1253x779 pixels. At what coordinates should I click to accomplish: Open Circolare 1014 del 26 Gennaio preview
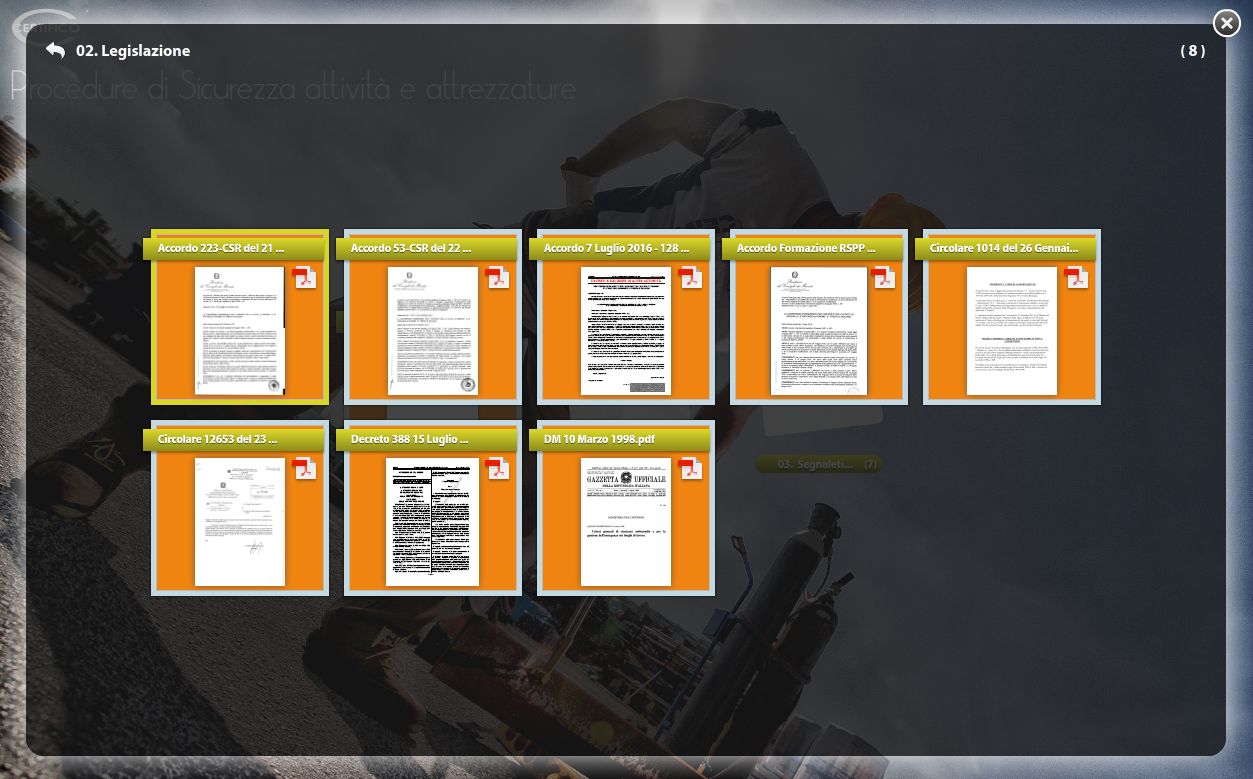(1012, 330)
